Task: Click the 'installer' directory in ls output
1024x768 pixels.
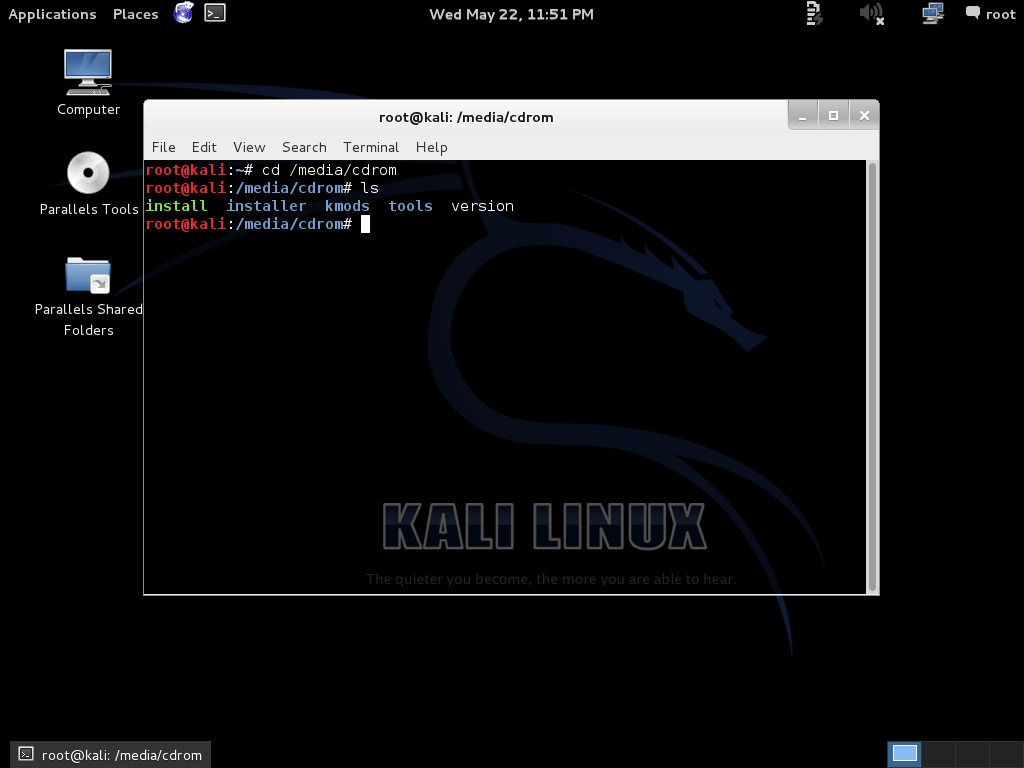Action: click(266, 206)
